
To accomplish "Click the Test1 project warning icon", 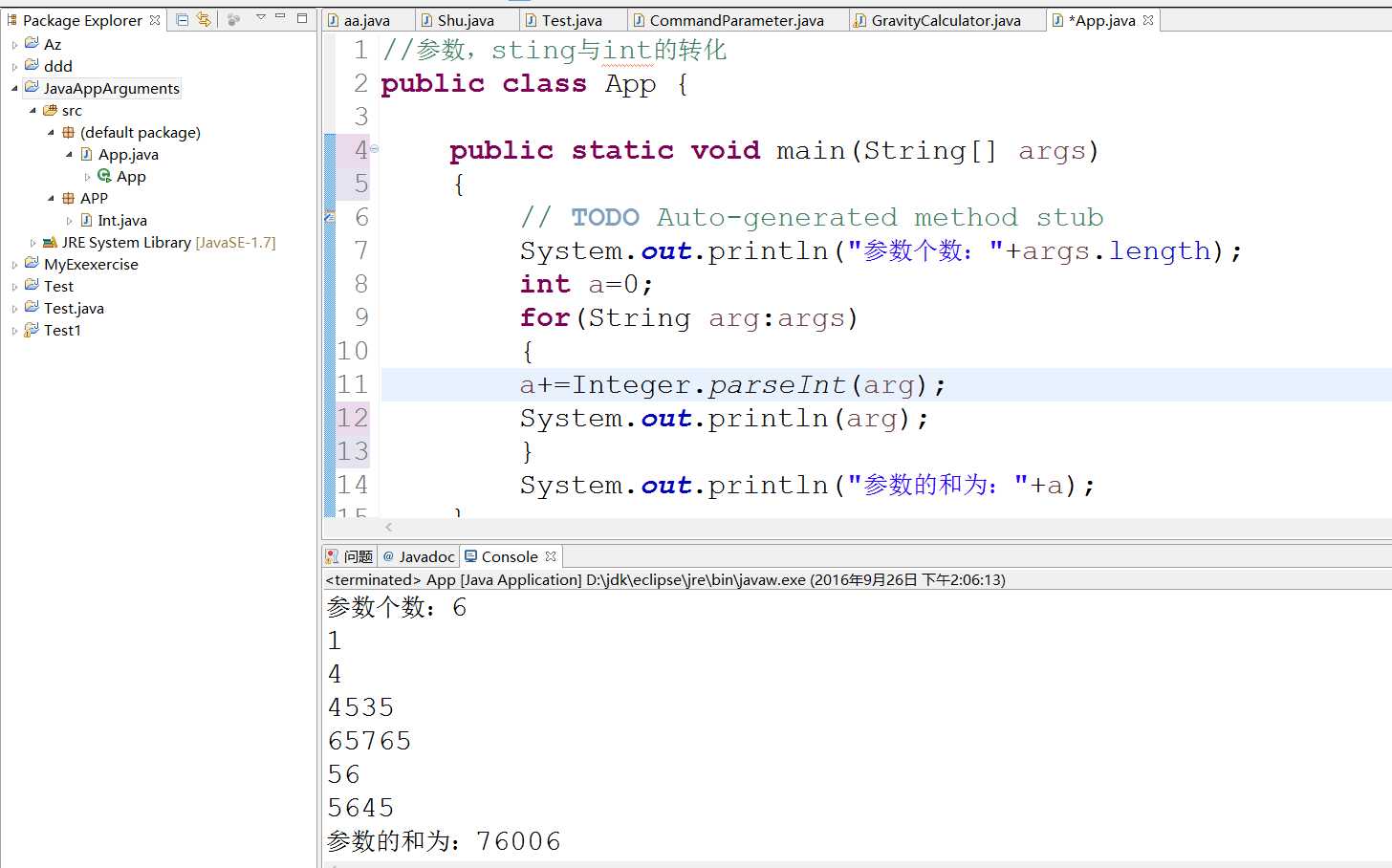I will 32,330.
